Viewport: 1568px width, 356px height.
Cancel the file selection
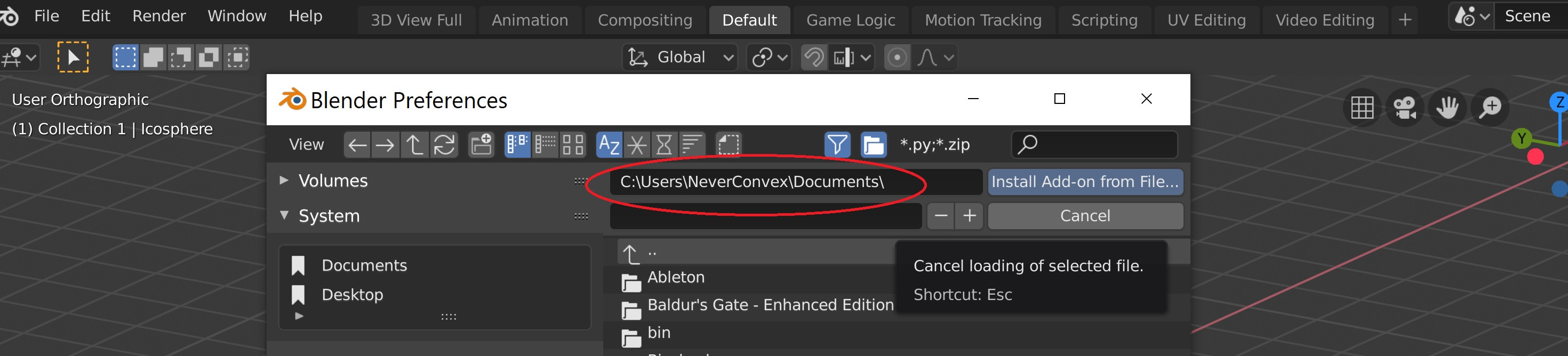point(1085,216)
